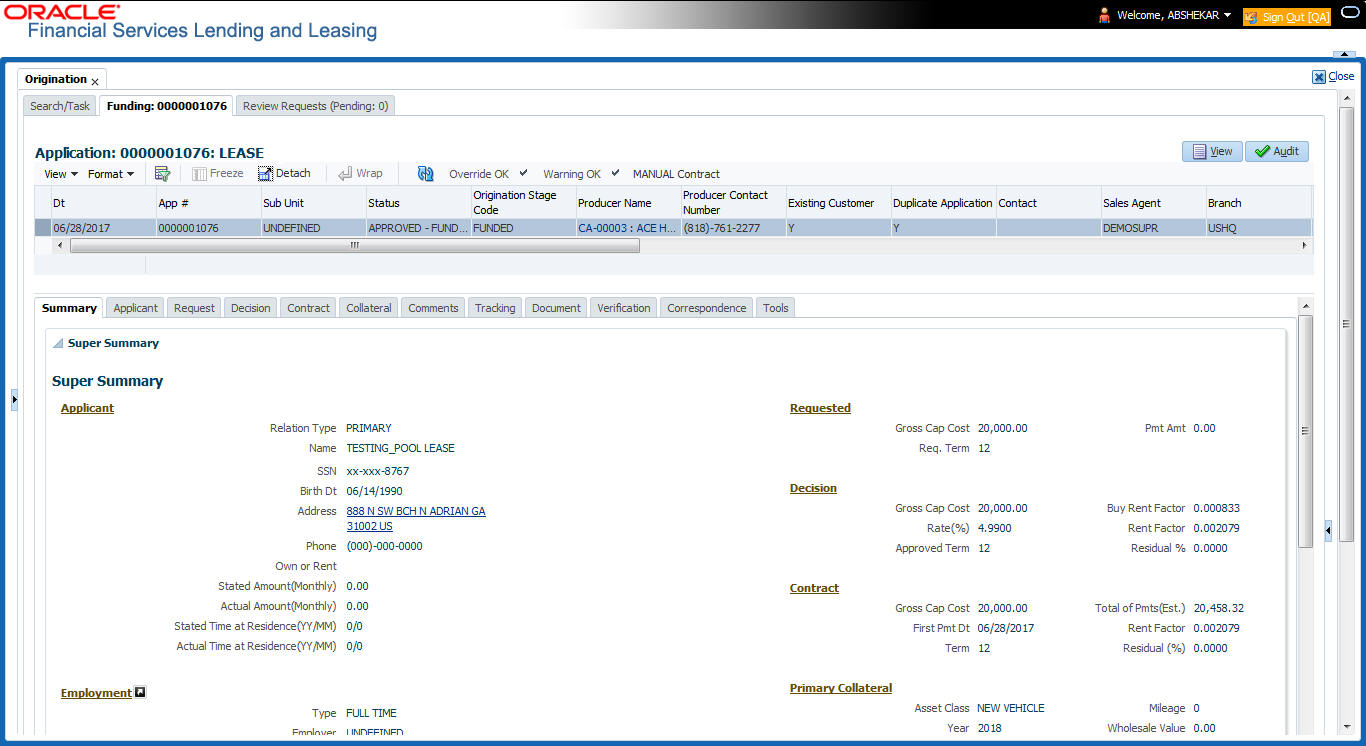Click the Employment section heading link

coord(96,693)
